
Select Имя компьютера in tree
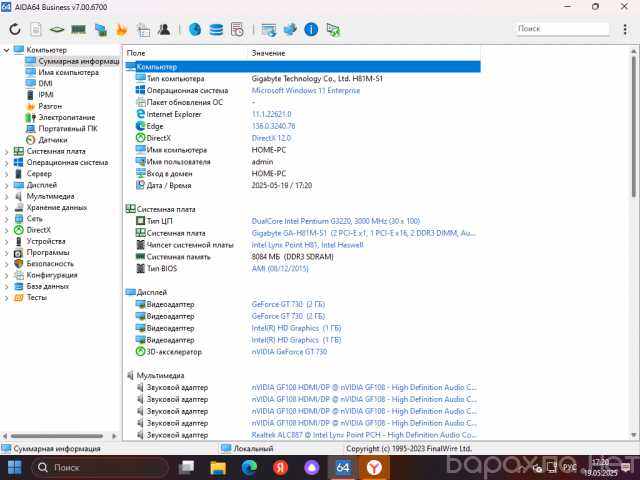68,72
